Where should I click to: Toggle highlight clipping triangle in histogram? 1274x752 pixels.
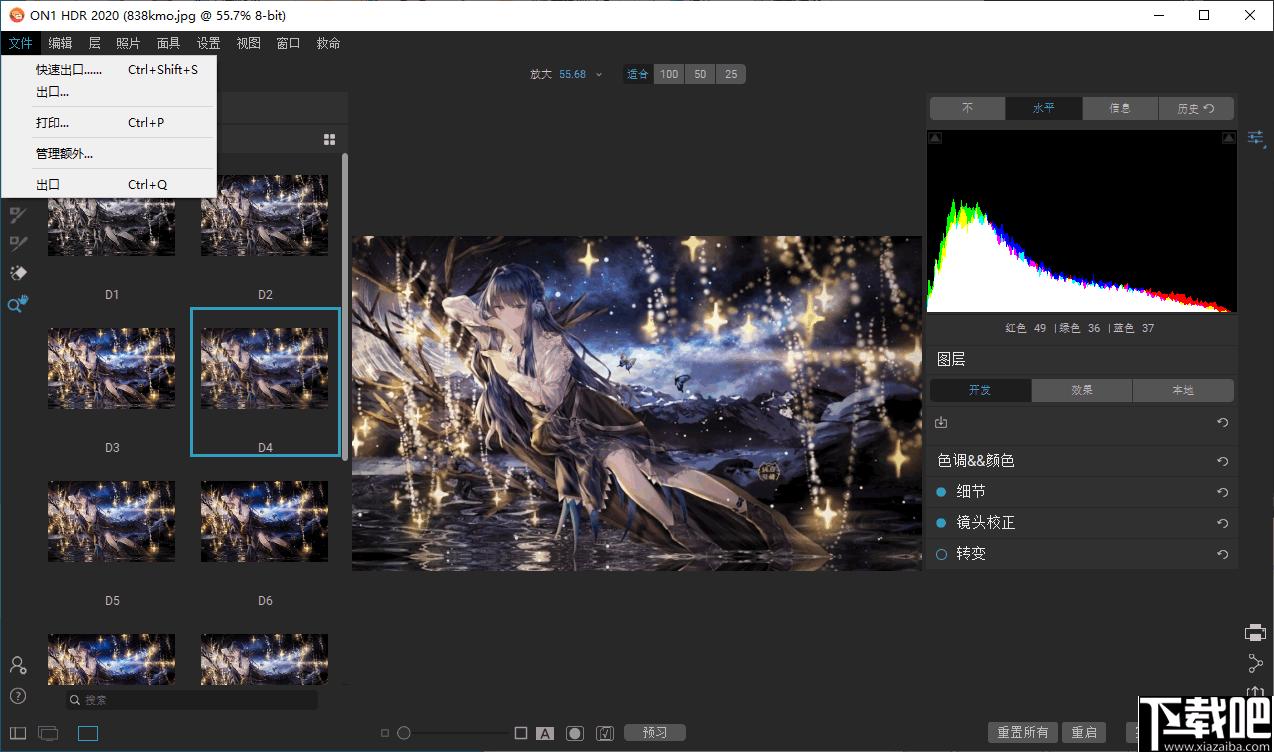1230,138
